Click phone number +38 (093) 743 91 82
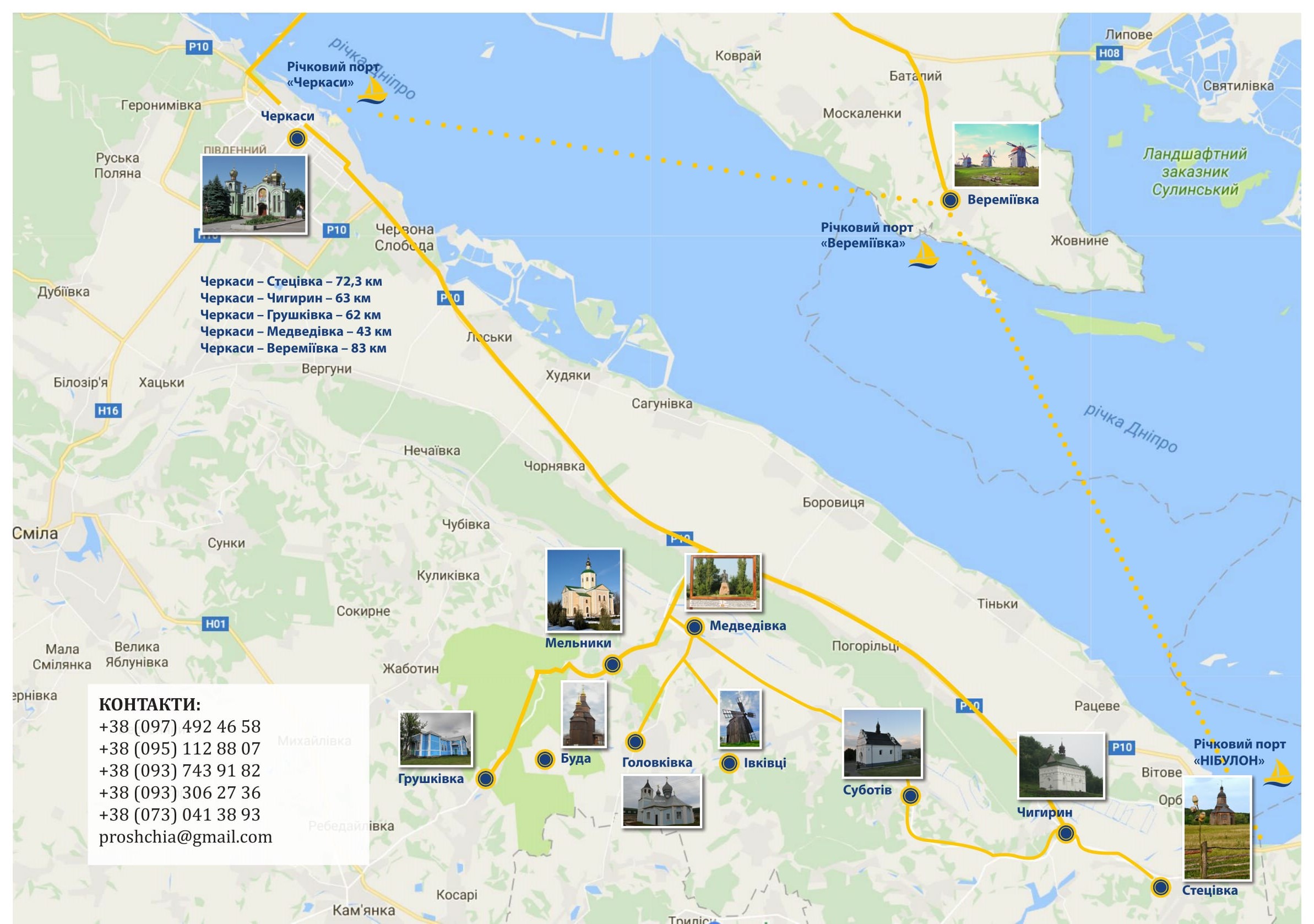The width and height of the screenshot is (1314, 924). click(x=180, y=771)
